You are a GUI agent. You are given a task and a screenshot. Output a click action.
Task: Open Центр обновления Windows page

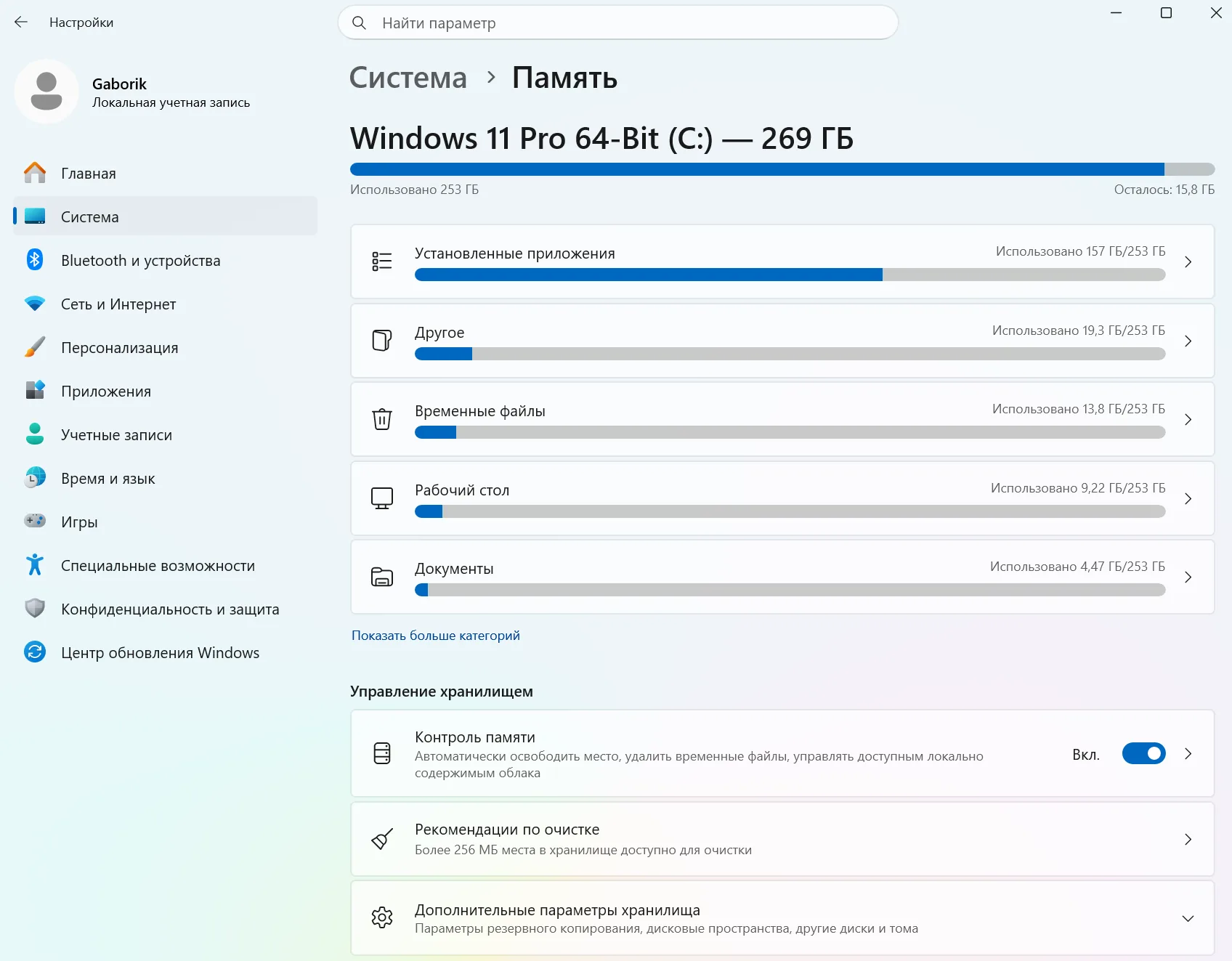coord(166,652)
